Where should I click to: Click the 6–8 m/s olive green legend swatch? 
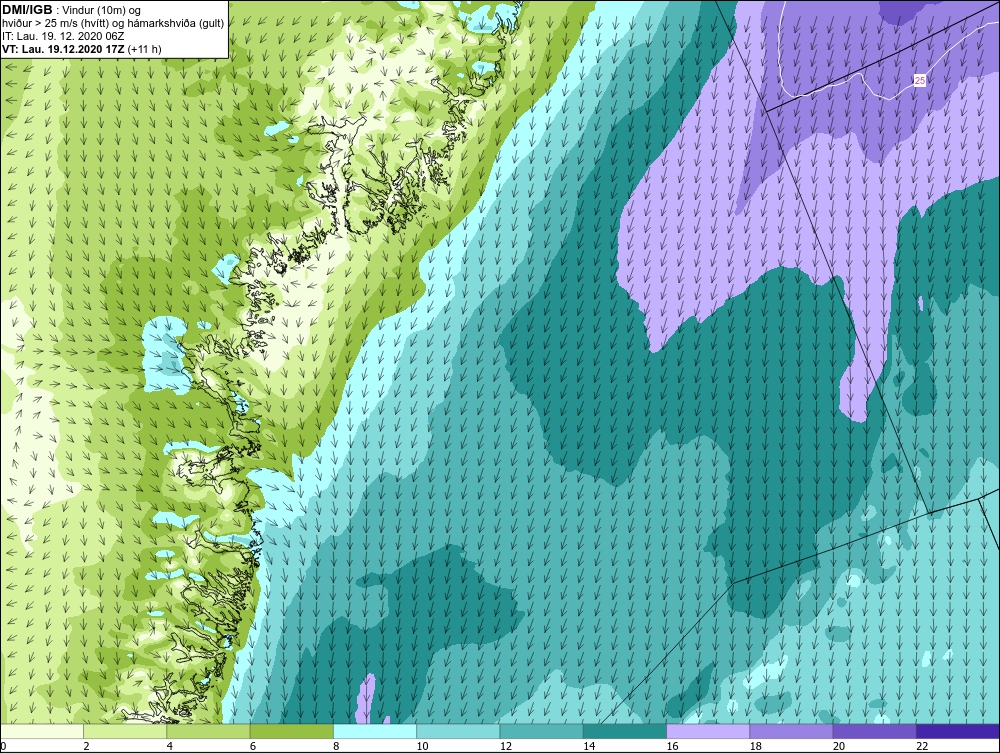coord(291,731)
